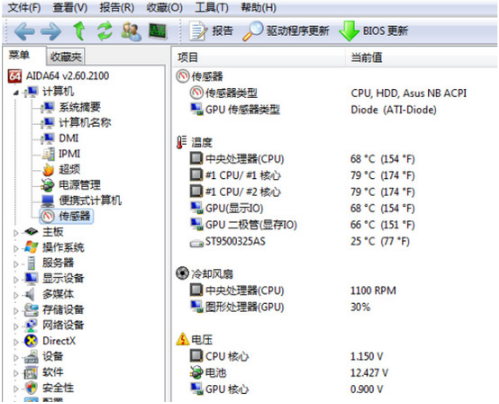Click the 报告 report toolbar button
The image size is (499, 404).
pyautogui.click(x=211, y=31)
